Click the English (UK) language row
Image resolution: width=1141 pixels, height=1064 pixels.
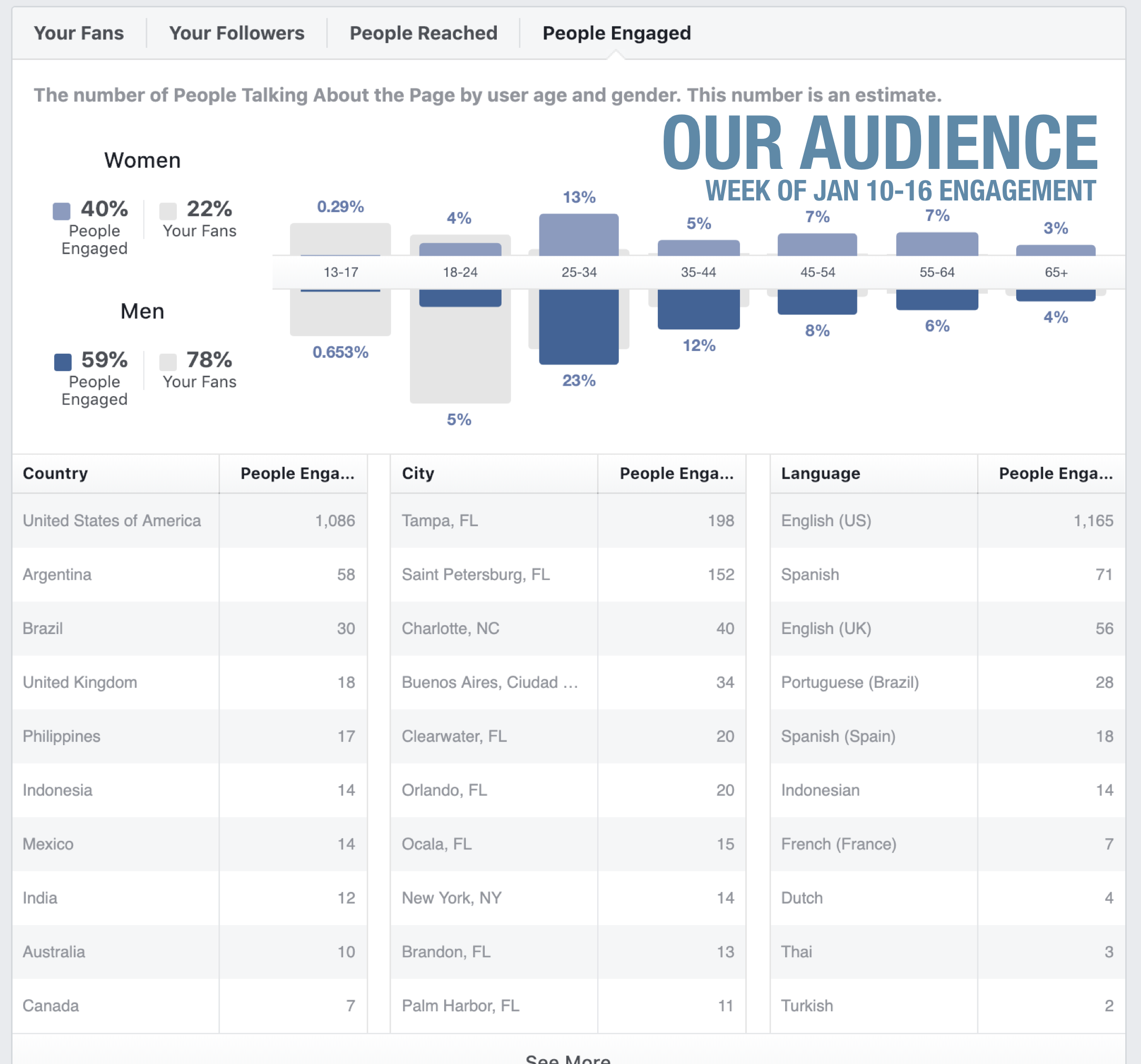pyautogui.click(x=947, y=628)
